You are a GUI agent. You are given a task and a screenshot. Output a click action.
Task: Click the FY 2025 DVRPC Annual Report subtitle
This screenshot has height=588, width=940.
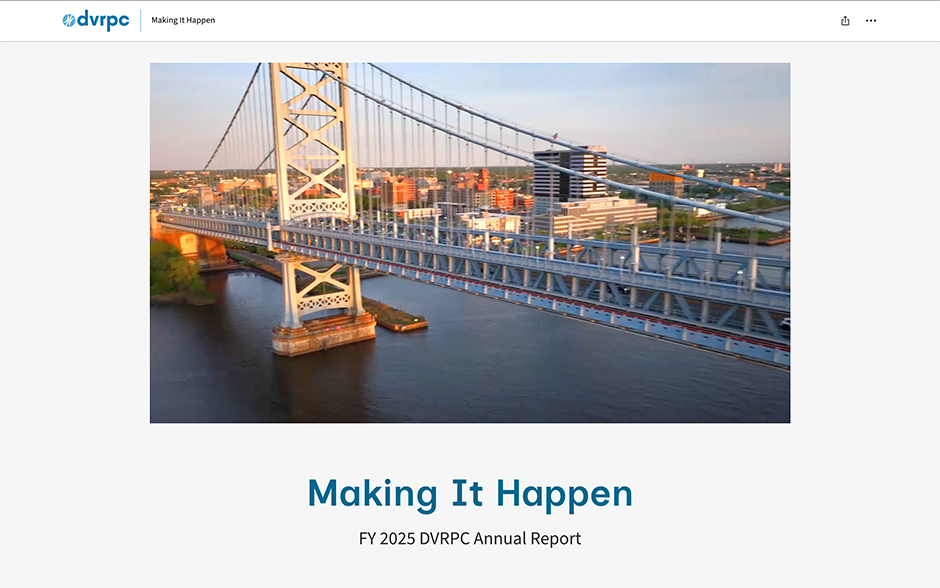tap(470, 539)
